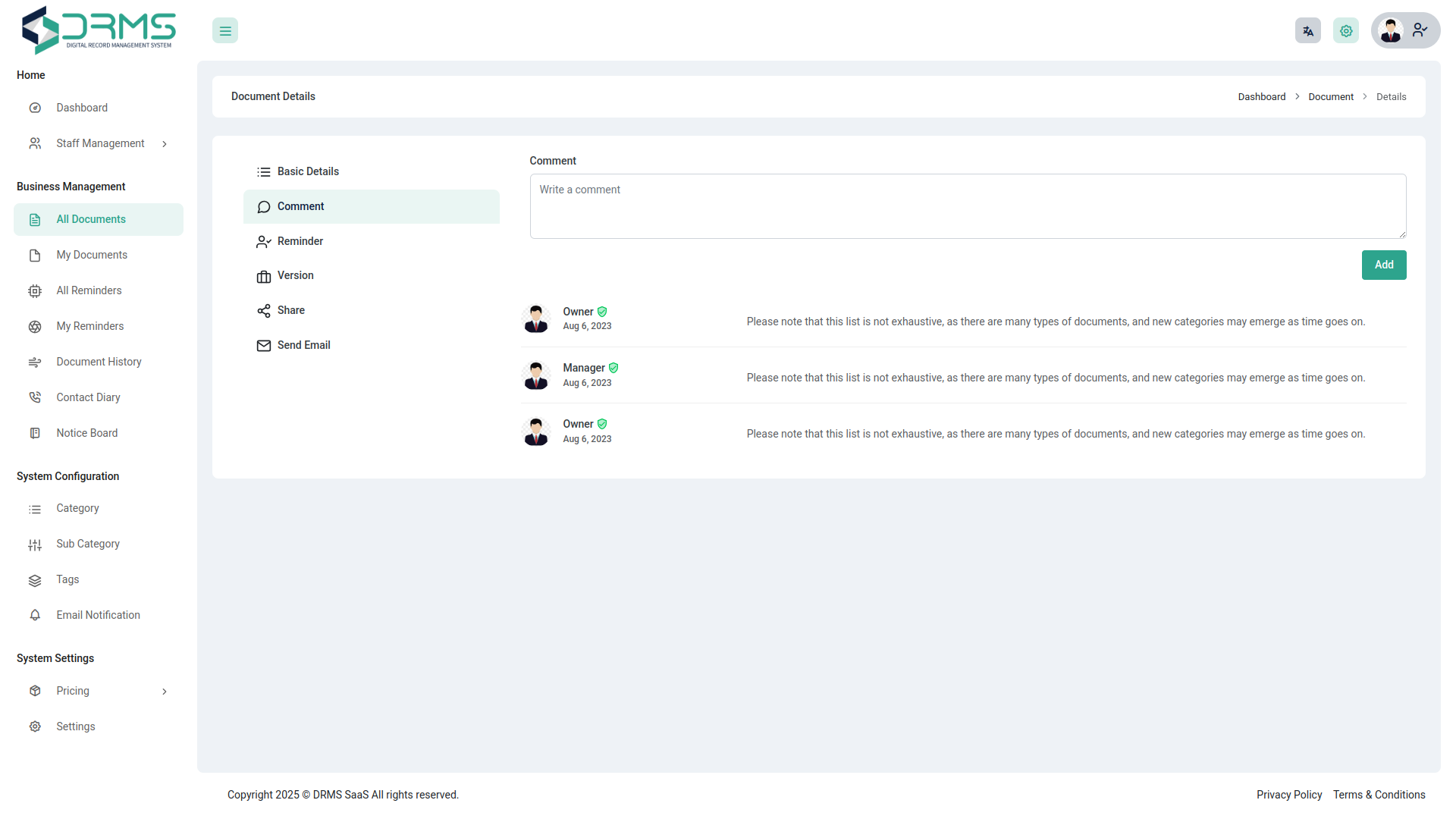Switch to the Reminder tab

coord(299,241)
